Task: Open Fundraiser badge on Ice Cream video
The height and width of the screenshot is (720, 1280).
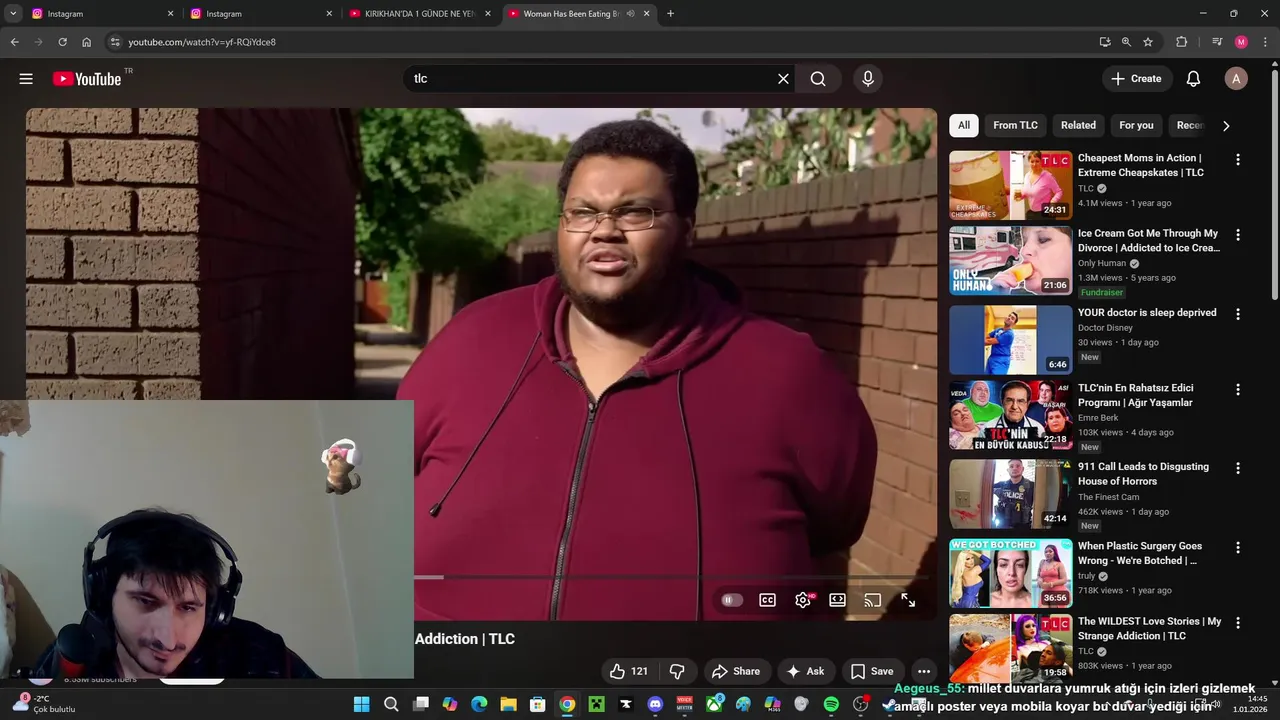Action: pos(1102,293)
